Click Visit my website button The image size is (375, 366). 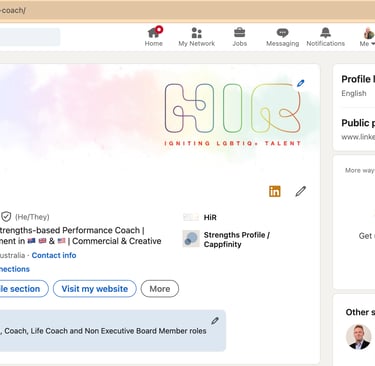click(95, 289)
